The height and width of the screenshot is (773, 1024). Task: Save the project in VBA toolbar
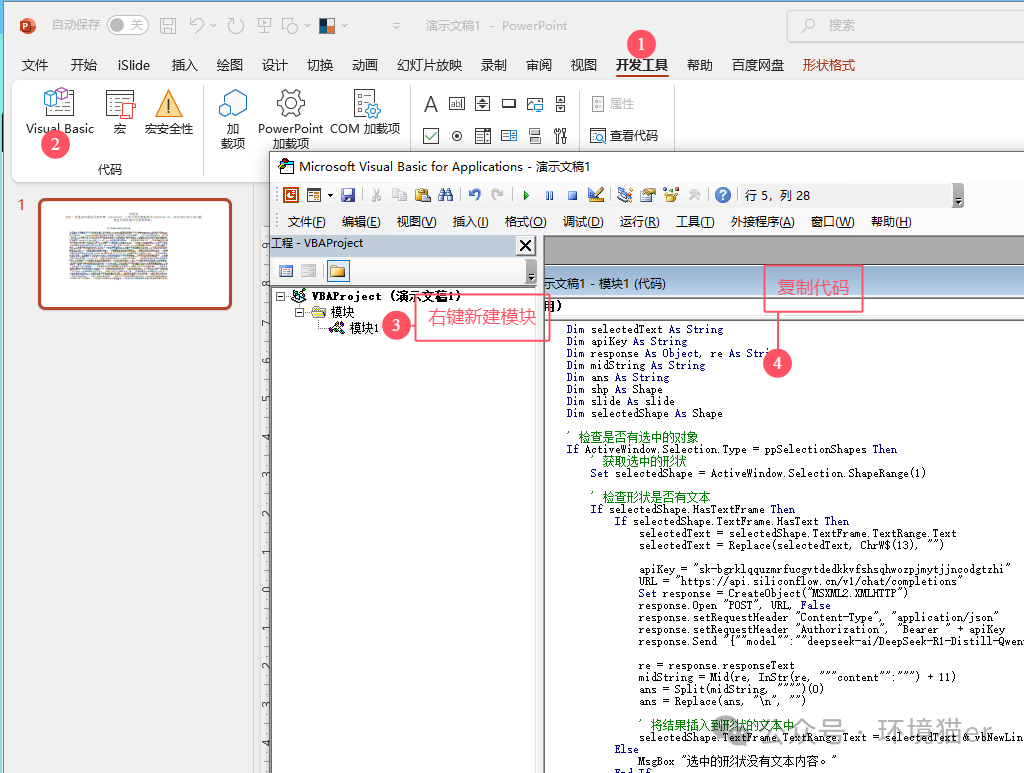(348, 195)
